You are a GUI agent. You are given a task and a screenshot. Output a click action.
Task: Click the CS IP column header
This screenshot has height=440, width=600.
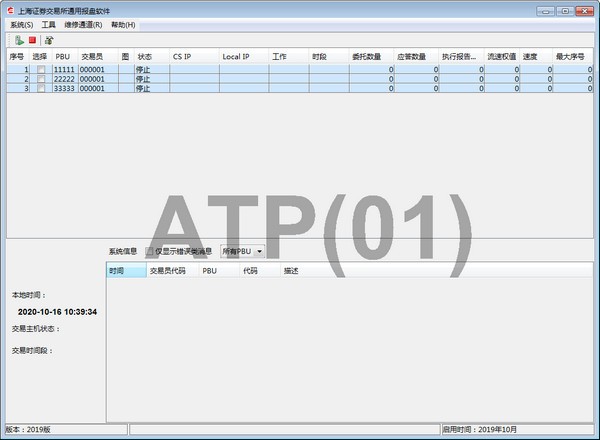tap(194, 57)
